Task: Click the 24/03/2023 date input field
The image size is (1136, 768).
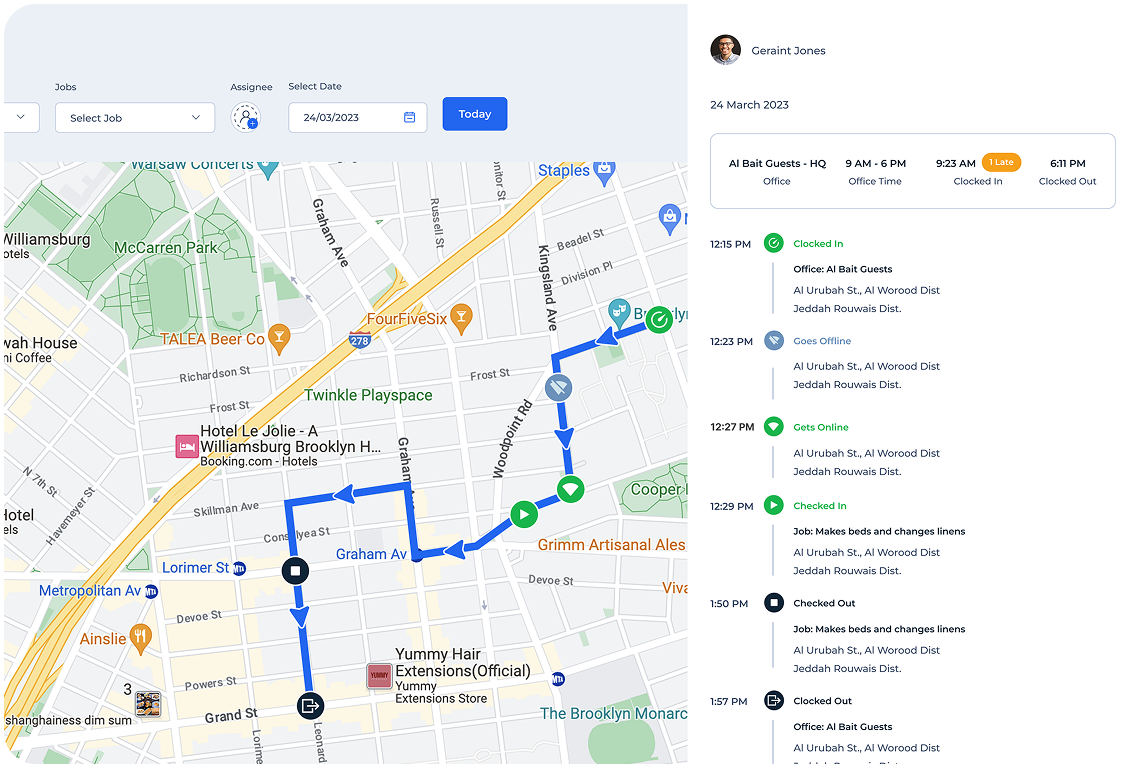Action: click(x=358, y=117)
